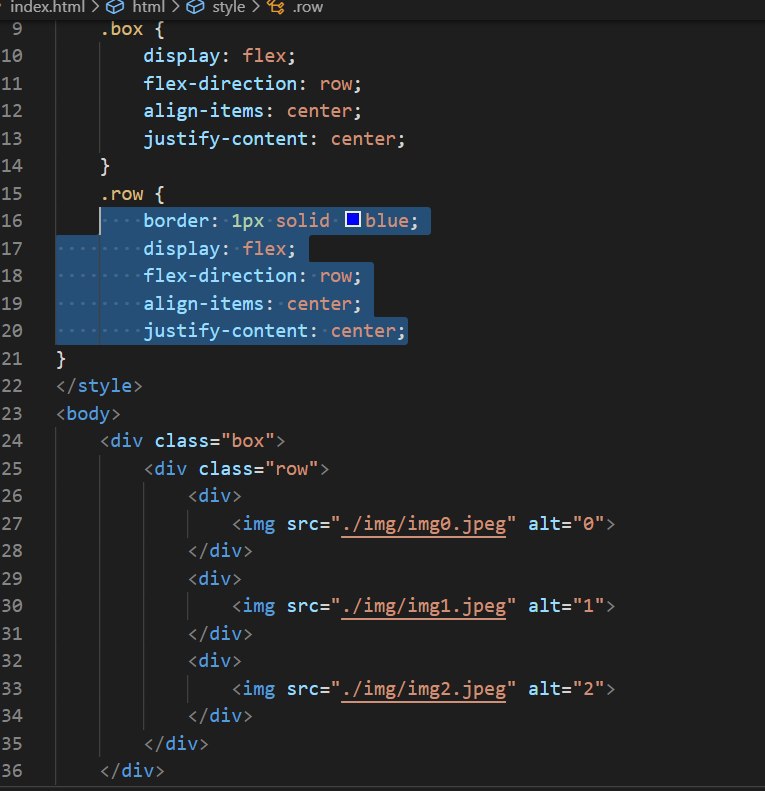Click line number 24
The height and width of the screenshot is (791, 765).
tap(12, 441)
